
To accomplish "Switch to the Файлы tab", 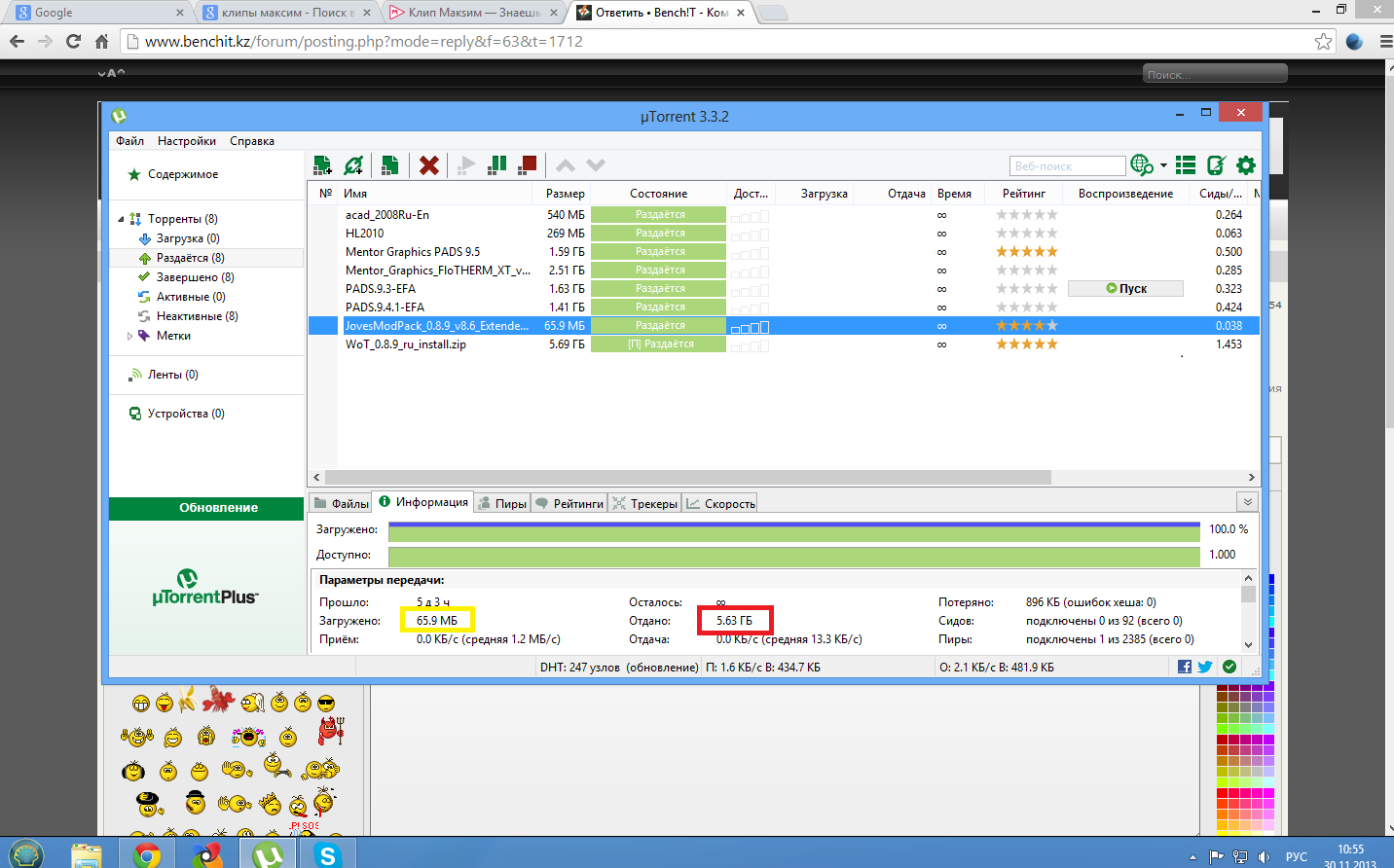I will tap(340, 503).
